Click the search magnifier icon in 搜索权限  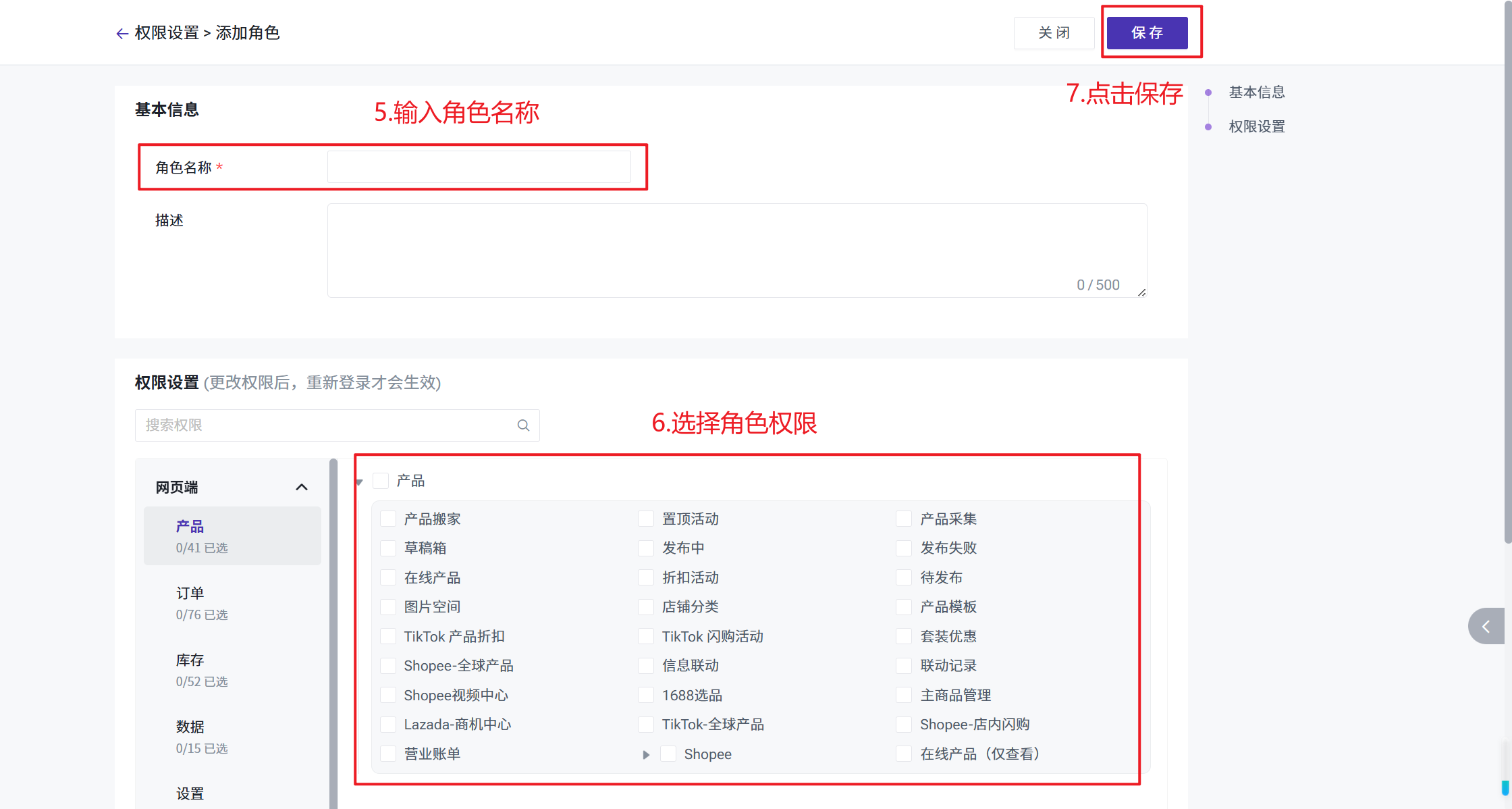(x=523, y=425)
